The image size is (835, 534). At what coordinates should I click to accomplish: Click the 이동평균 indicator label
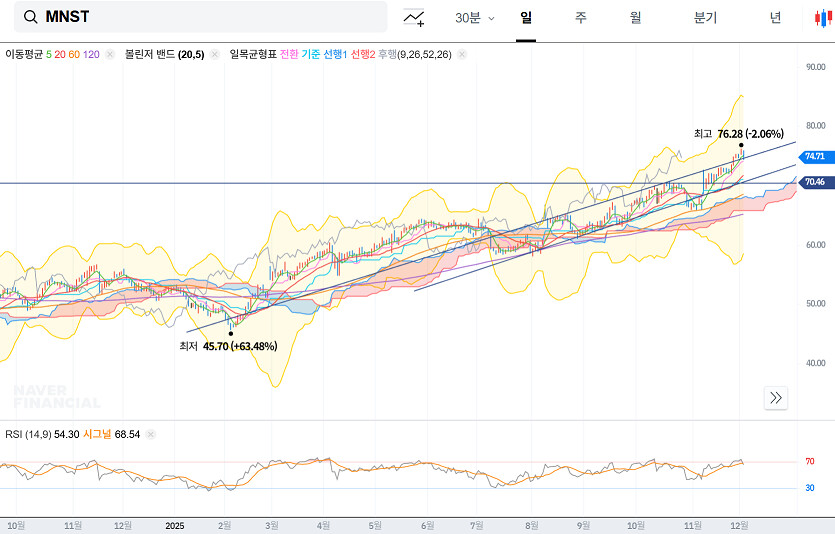click(x=24, y=54)
